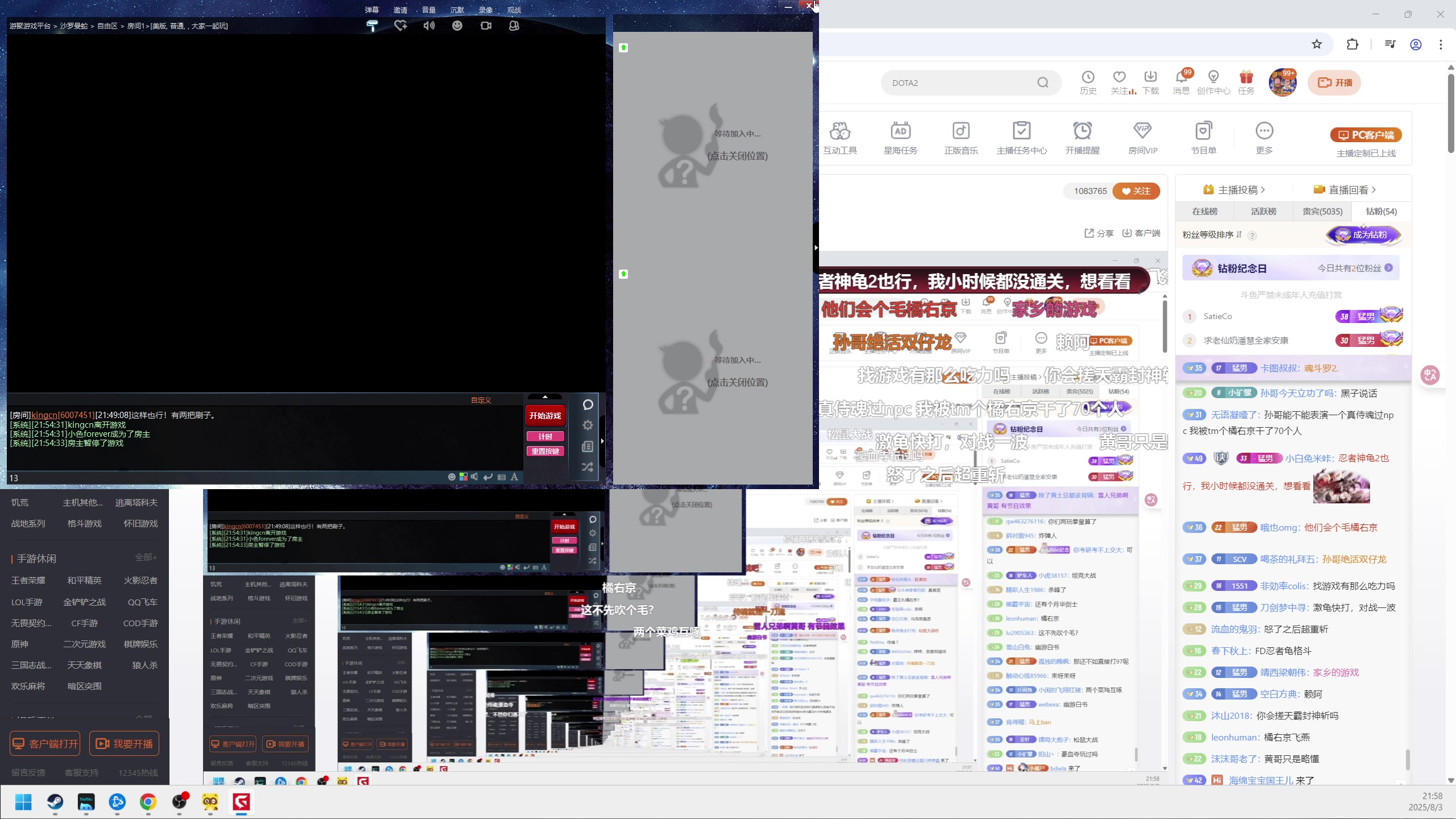
Task: Click the first green up-arrow player slot icon
Action: (623, 48)
